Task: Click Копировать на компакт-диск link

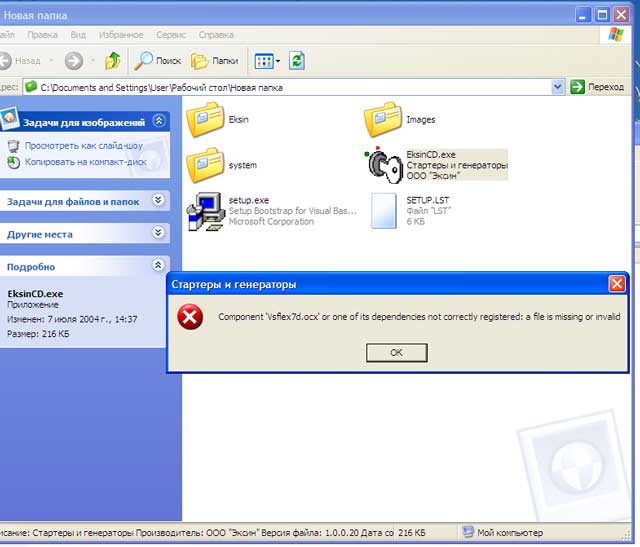Action: point(86,162)
